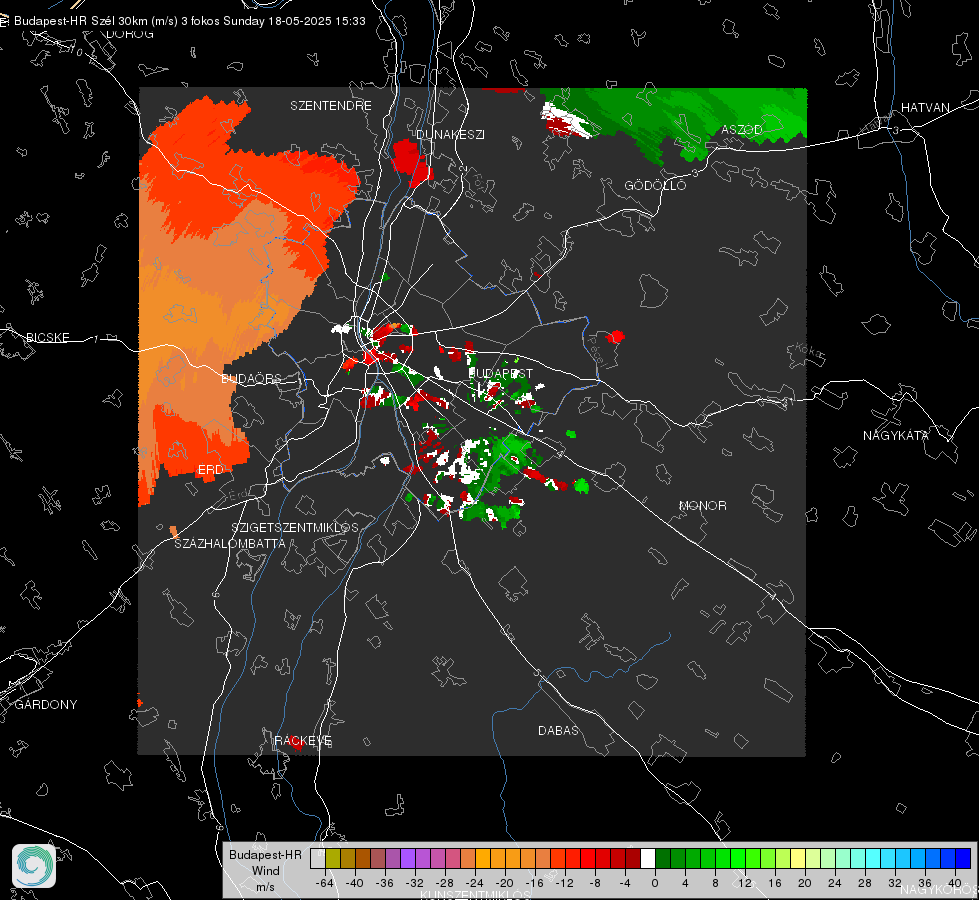Click the RACKEVE town label

point(303,741)
